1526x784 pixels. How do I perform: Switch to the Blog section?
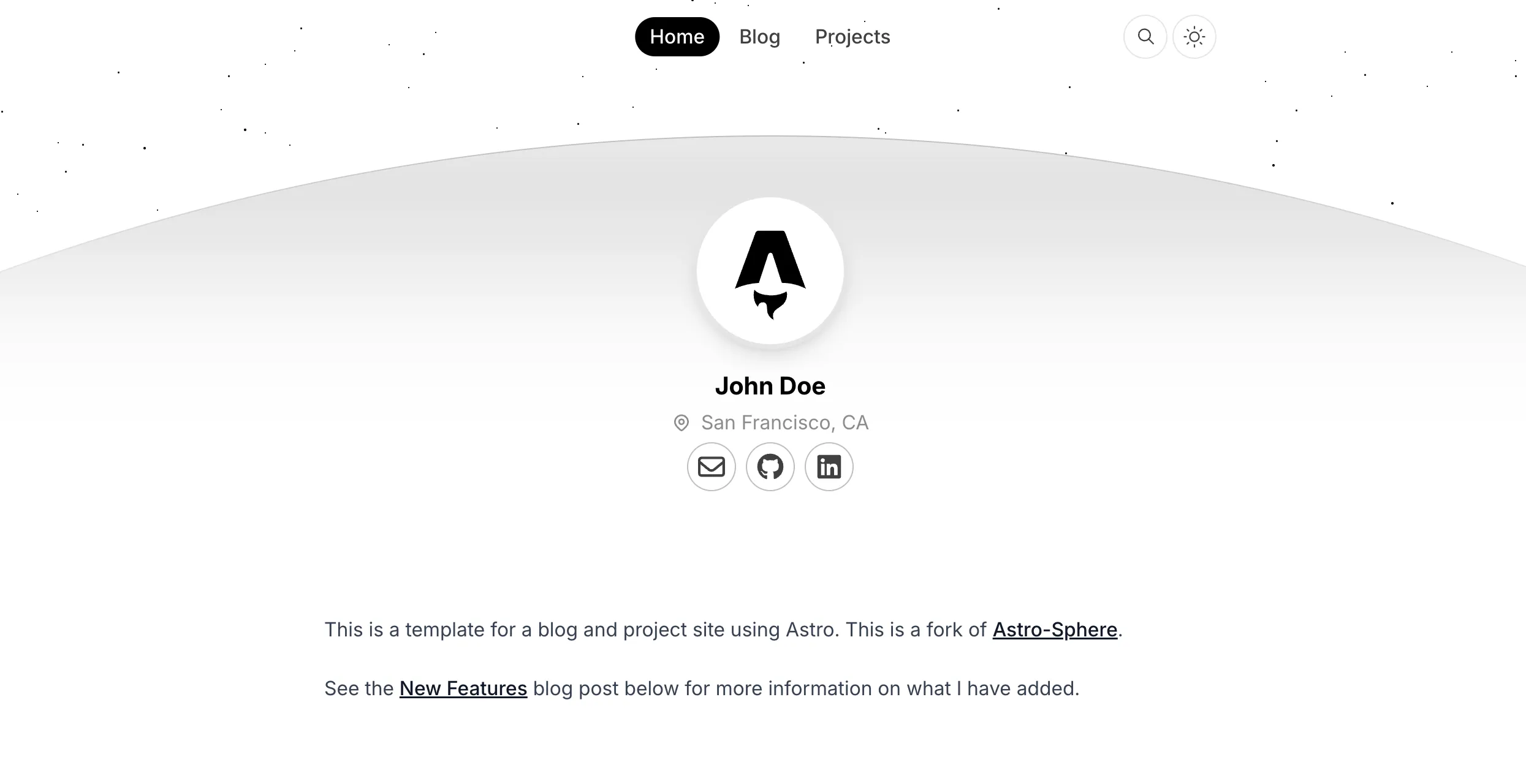[x=759, y=37]
